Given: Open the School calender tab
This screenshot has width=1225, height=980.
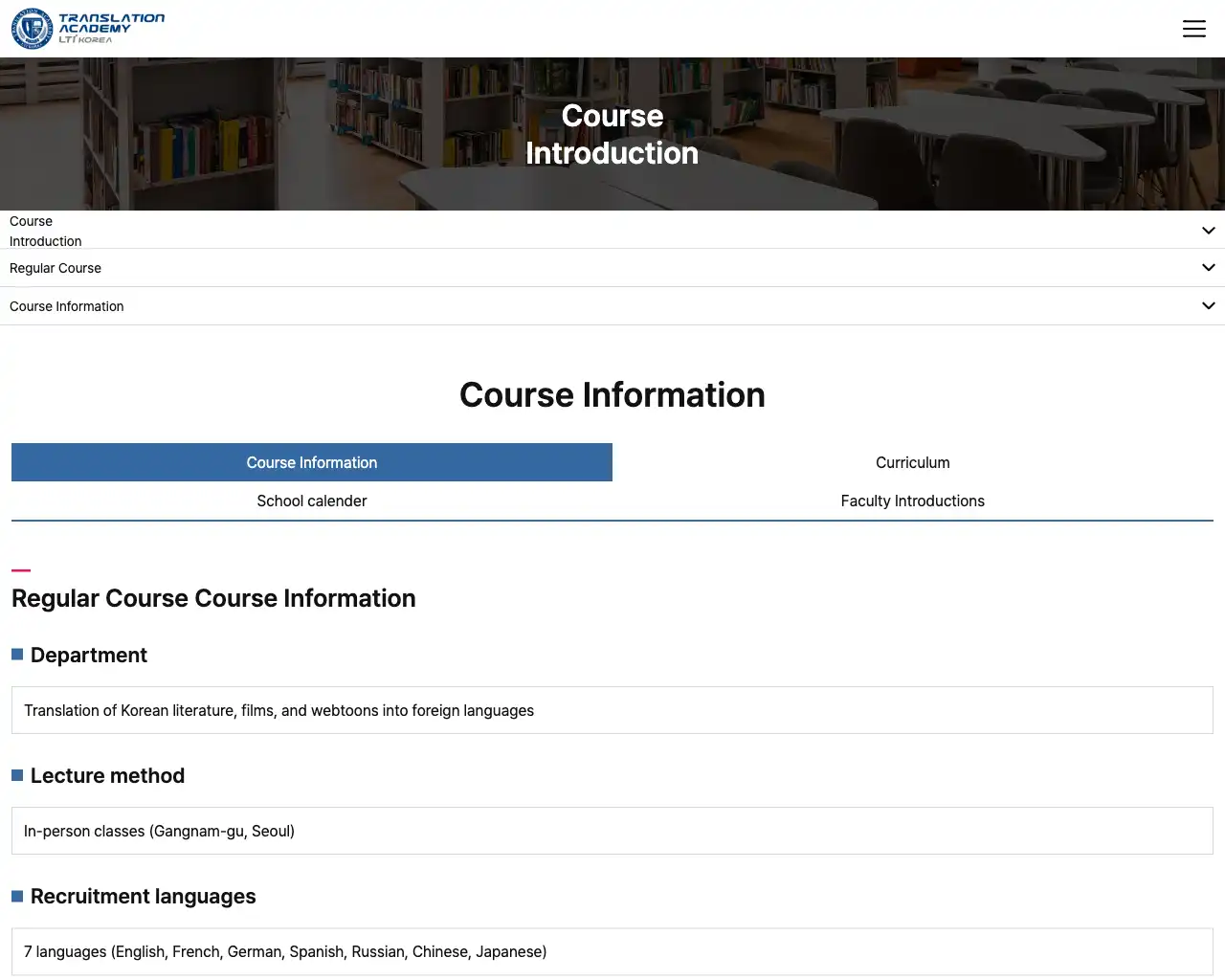Looking at the screenshot, I should tap(312, 501).
